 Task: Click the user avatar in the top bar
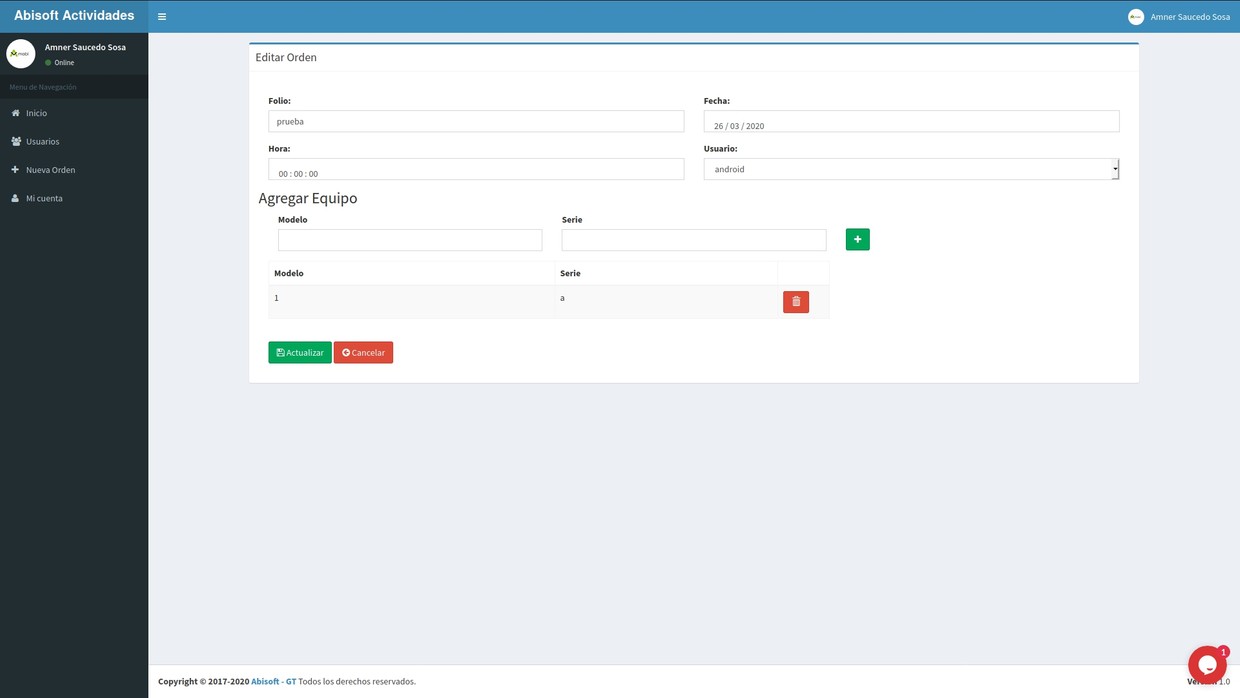tap(1136, 16)
